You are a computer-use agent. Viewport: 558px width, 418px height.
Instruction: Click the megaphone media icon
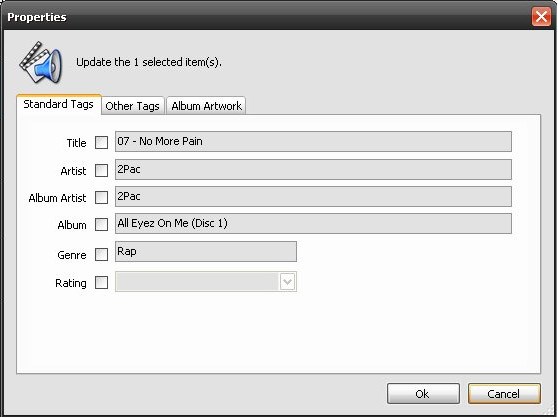click(x=41, y=63)
